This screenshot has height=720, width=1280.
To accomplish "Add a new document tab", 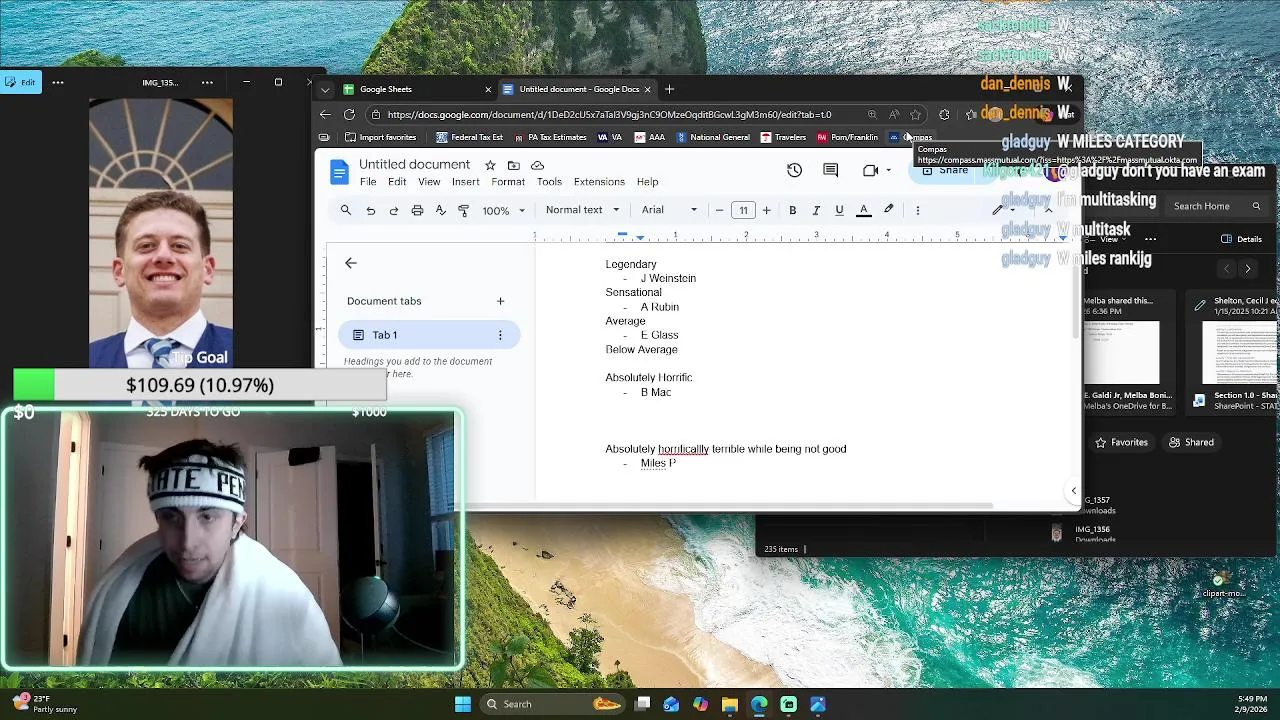I will (500, 301).
